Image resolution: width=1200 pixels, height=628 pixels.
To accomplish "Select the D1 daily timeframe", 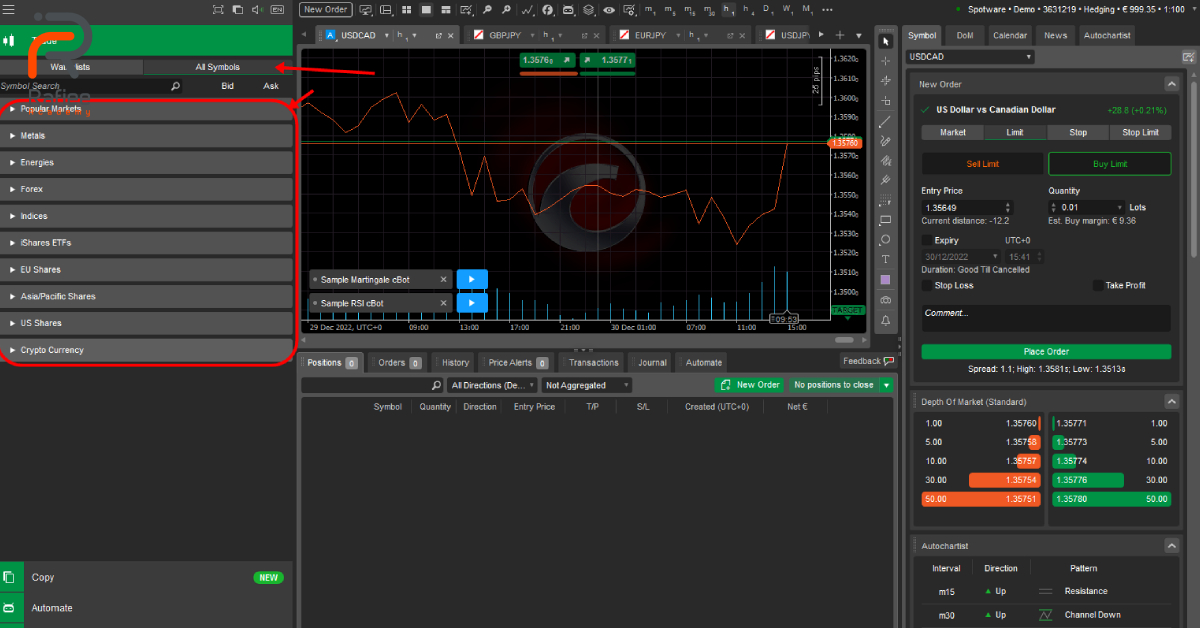I will tap(767, 9).
